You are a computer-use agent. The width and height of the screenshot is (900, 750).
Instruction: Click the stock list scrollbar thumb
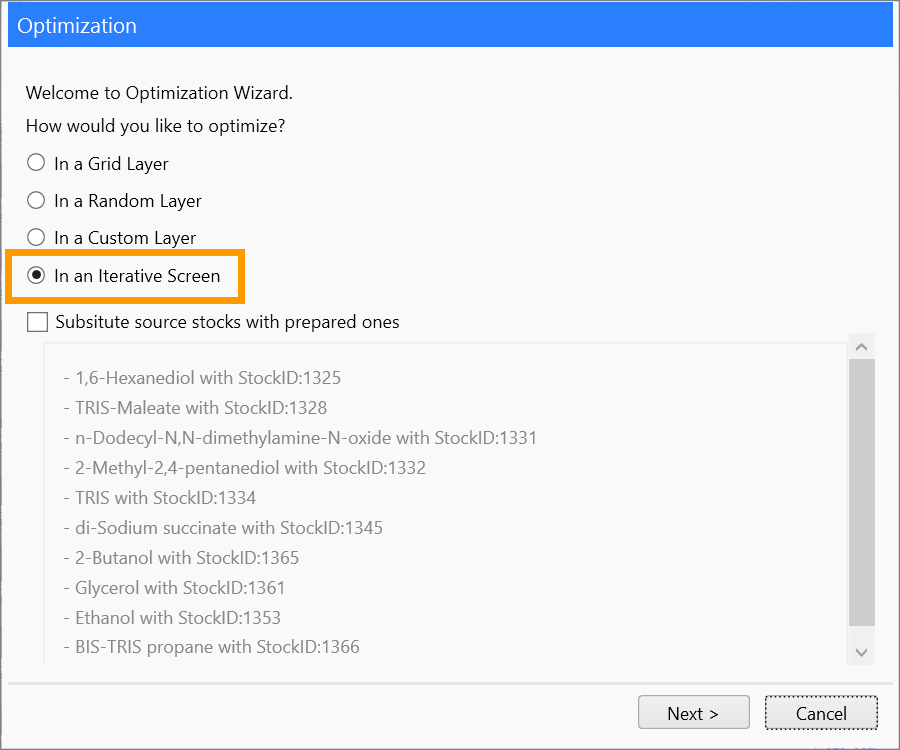[861, 490]
